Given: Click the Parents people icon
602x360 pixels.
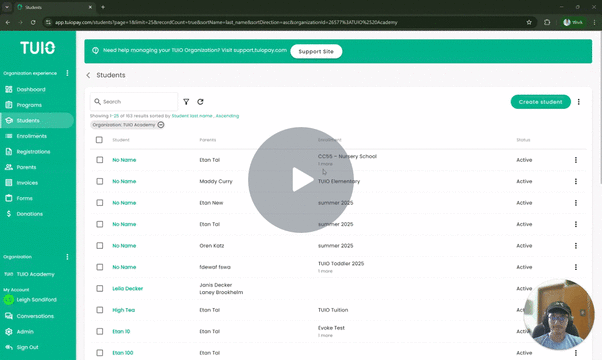Looking at the screenshot, I should [9, 167].
